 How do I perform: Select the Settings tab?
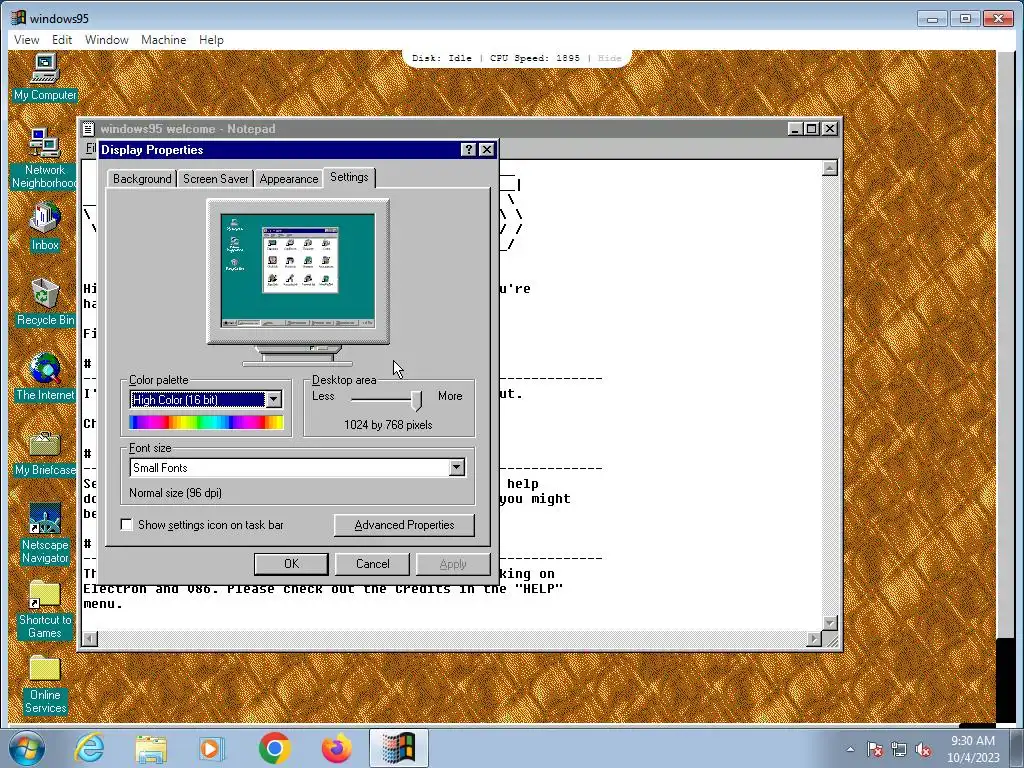349,177
